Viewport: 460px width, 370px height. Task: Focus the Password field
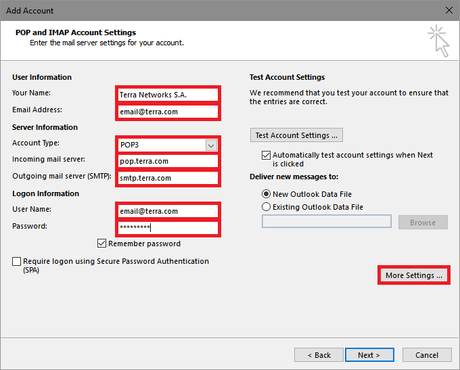[168, 228]
